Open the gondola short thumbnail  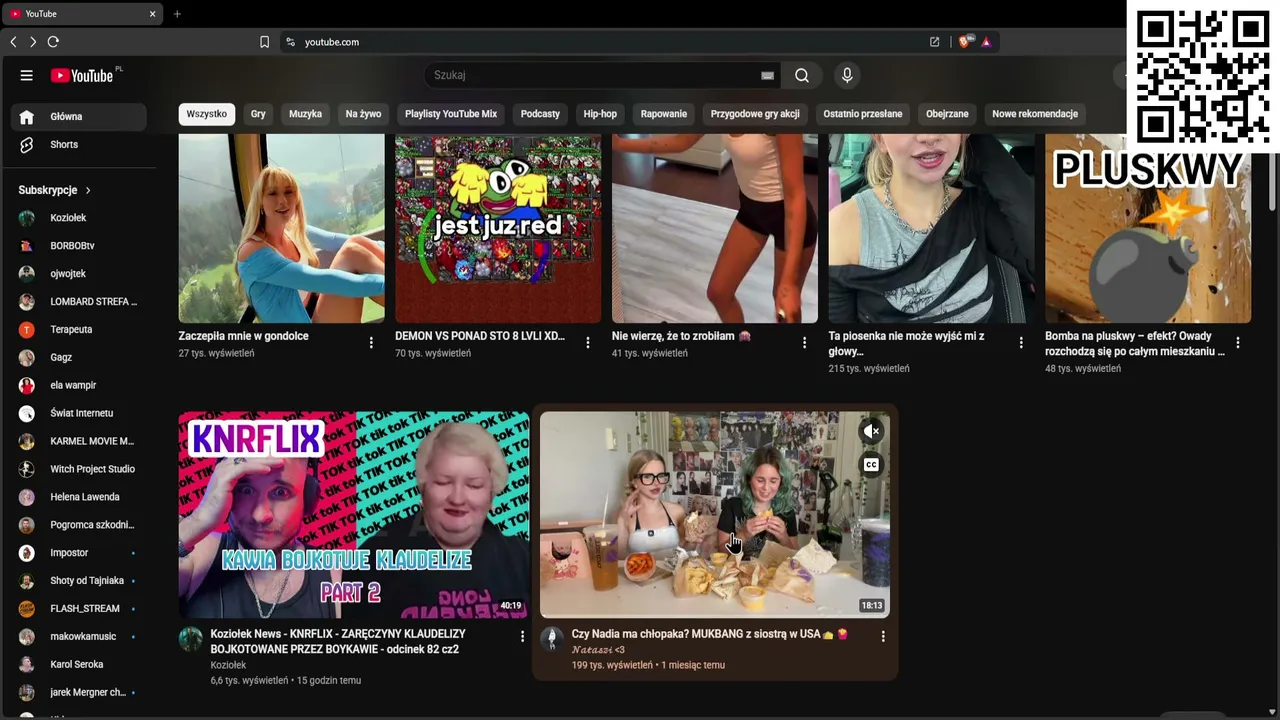point(281,228)
